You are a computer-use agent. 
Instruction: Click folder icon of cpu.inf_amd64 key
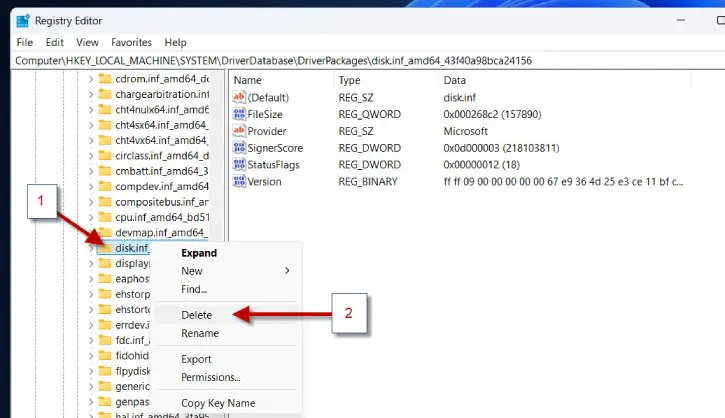[x=105, y=217]
